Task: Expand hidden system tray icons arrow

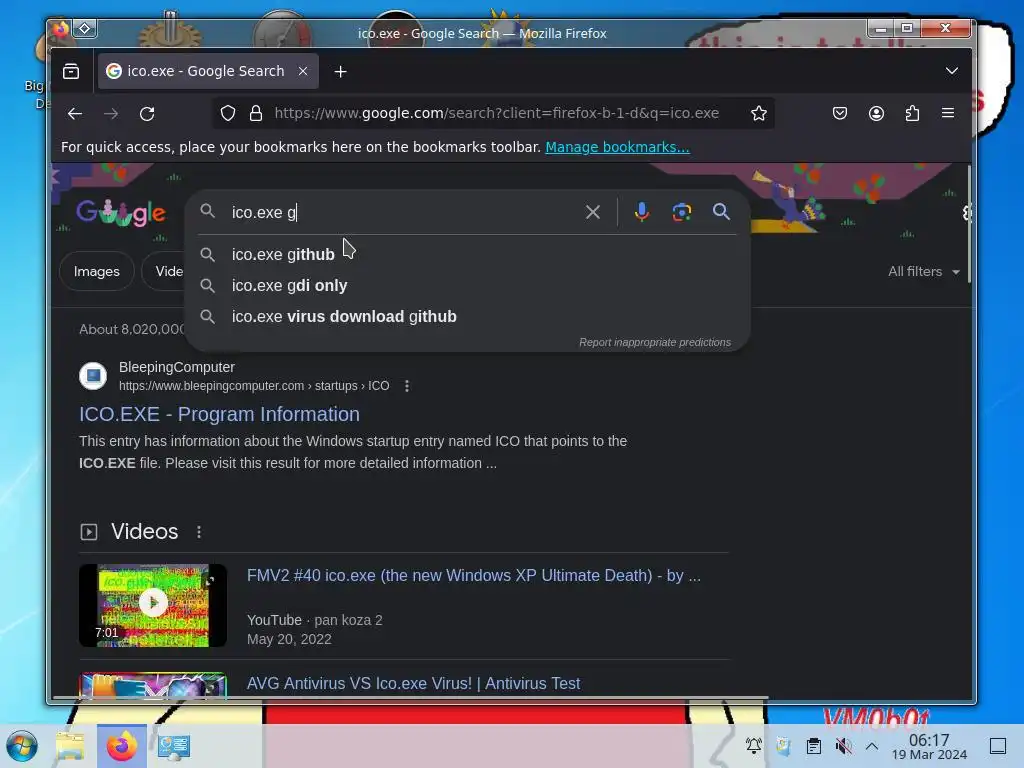Action: tap(872, 745)
